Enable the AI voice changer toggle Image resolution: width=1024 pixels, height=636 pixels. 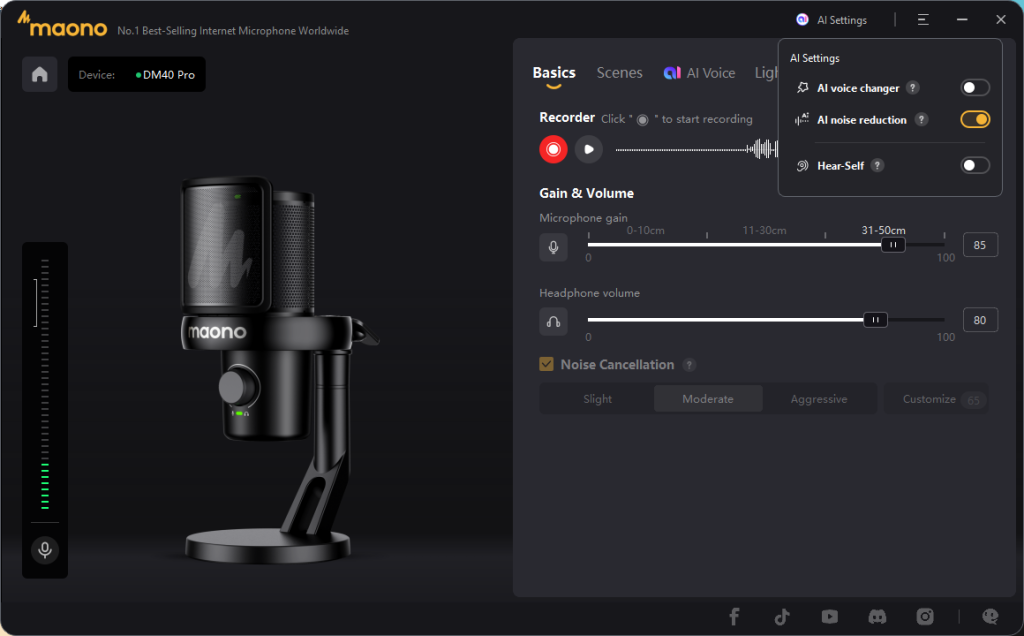click(974, 88)
